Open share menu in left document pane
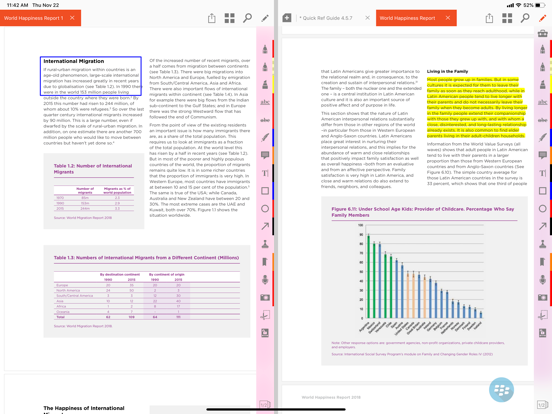The width and height of the screenshot is (552, 414). coord(212,18)
